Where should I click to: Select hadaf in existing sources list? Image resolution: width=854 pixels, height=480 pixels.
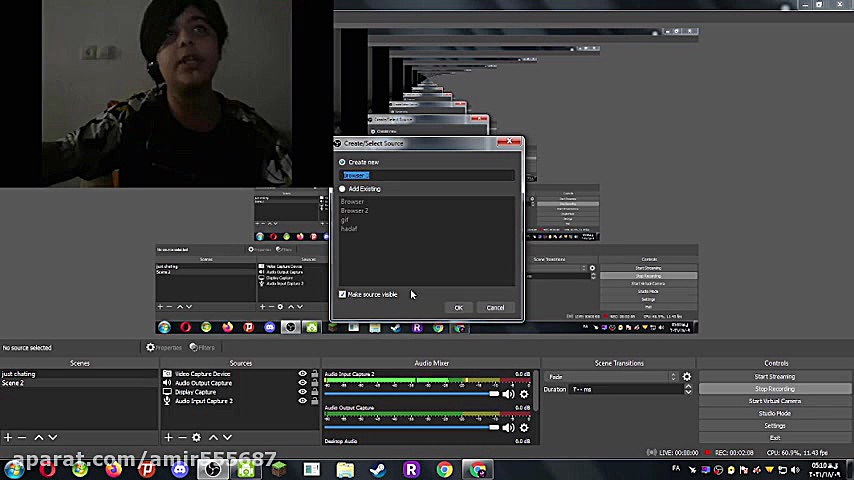pyautogui.click(x=349, y=229)
